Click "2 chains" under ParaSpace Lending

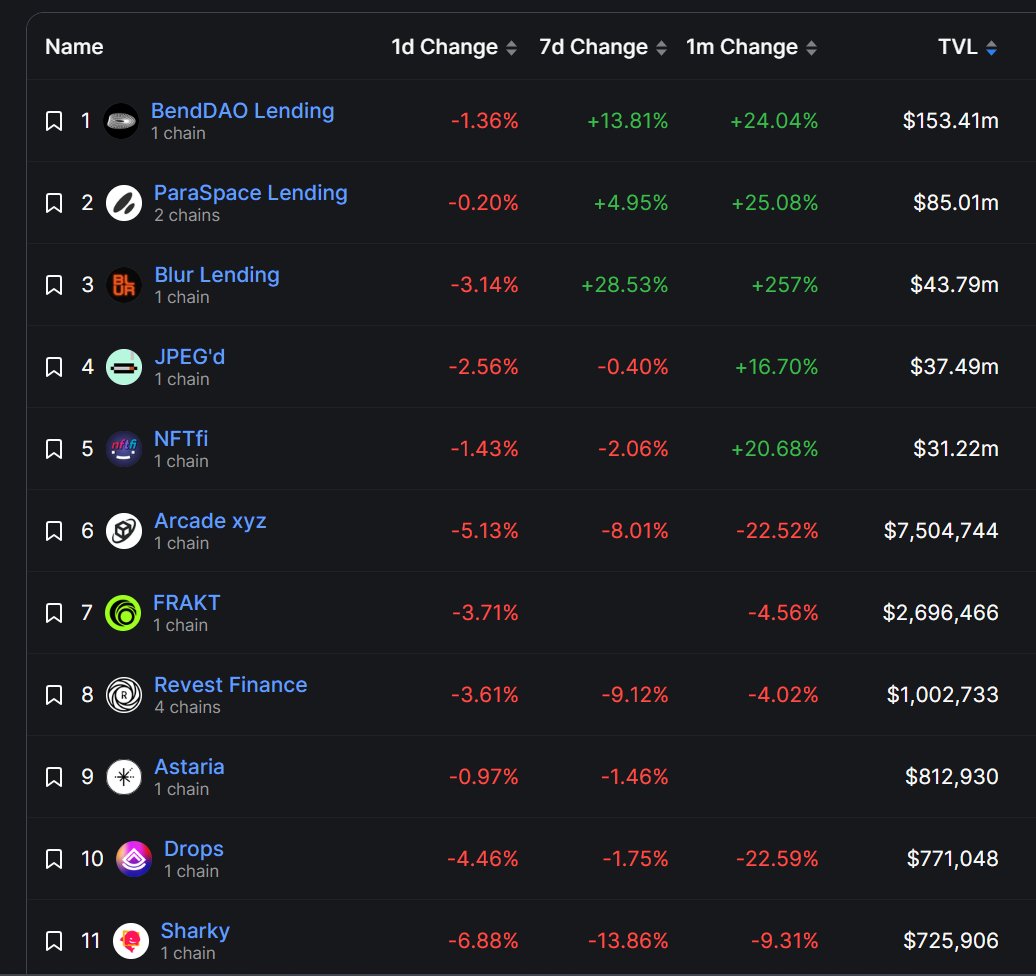(187, 215)
